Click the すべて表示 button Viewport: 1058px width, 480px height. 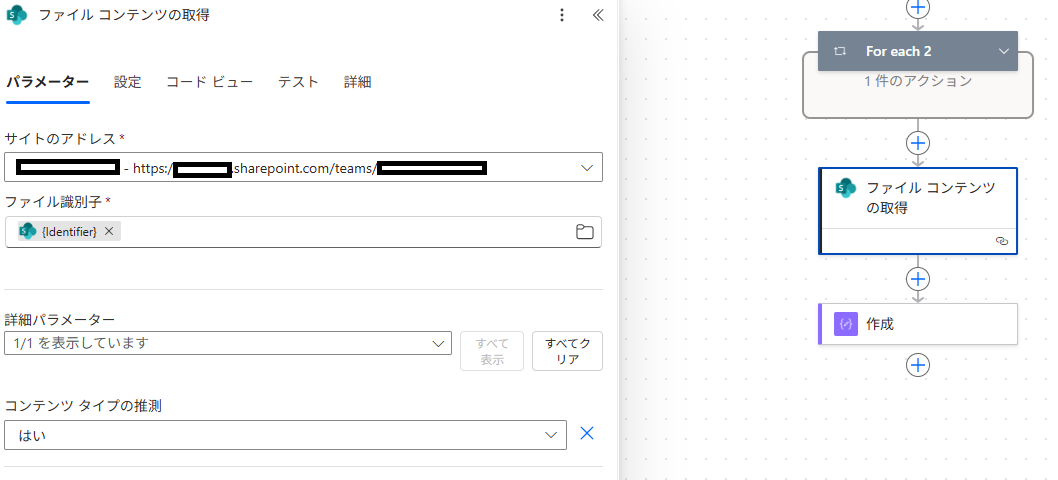point(492,351)
